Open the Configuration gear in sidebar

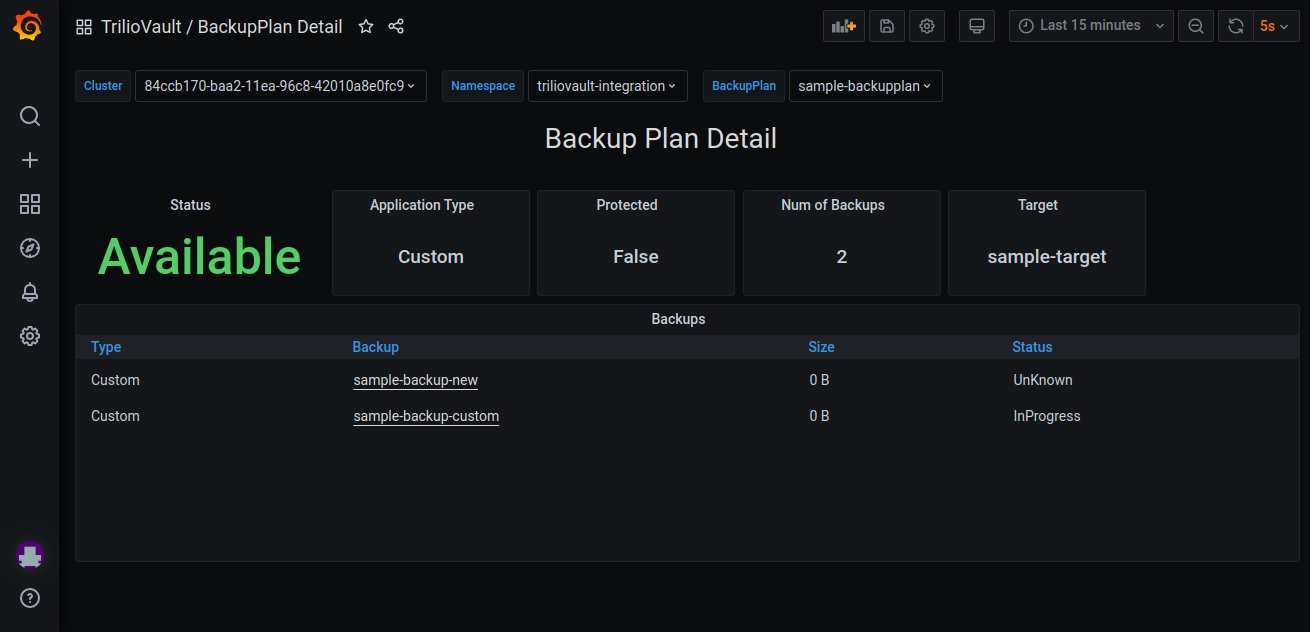tap(30, 336)
